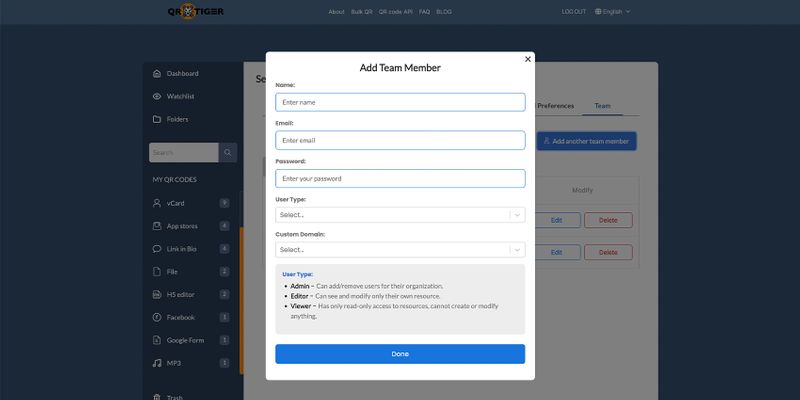Open the About page link
The height and width of the screenshot is (400, 800).
pos(336,12)
